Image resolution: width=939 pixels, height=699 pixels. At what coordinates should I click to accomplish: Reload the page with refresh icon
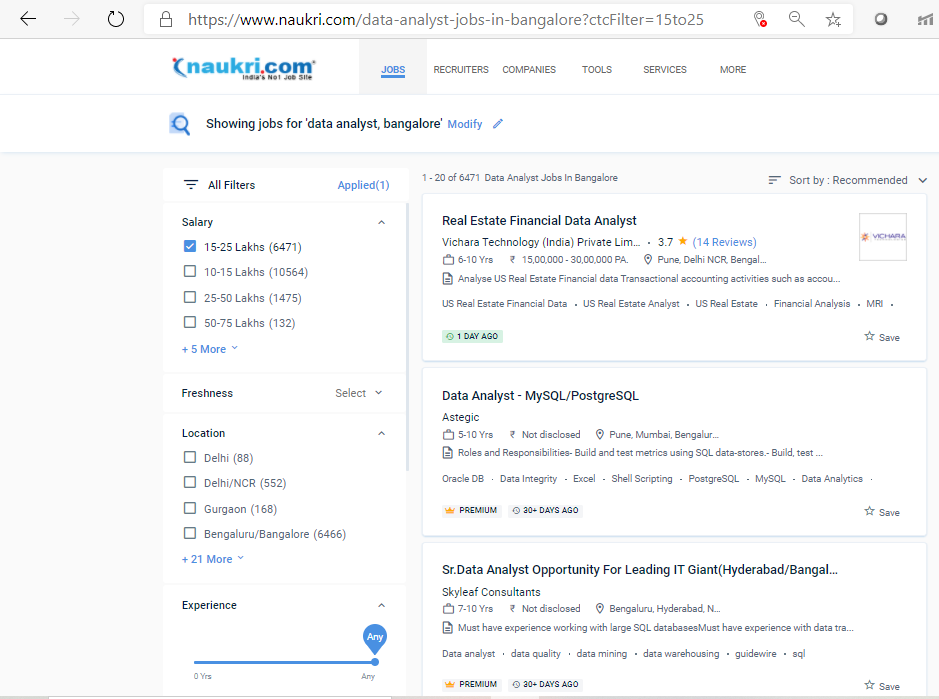[116, 19]
